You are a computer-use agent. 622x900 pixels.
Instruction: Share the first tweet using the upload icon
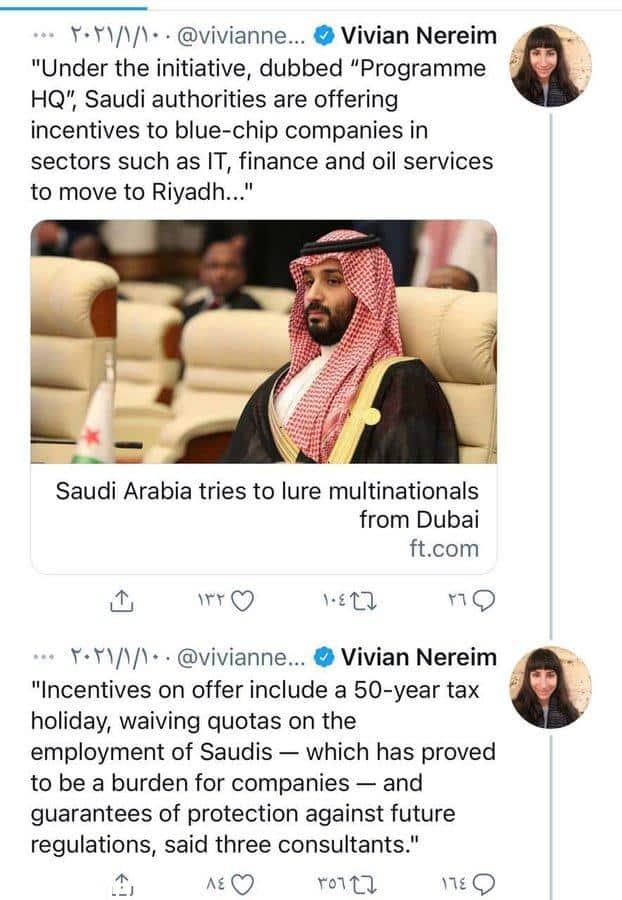pos(121,601)
